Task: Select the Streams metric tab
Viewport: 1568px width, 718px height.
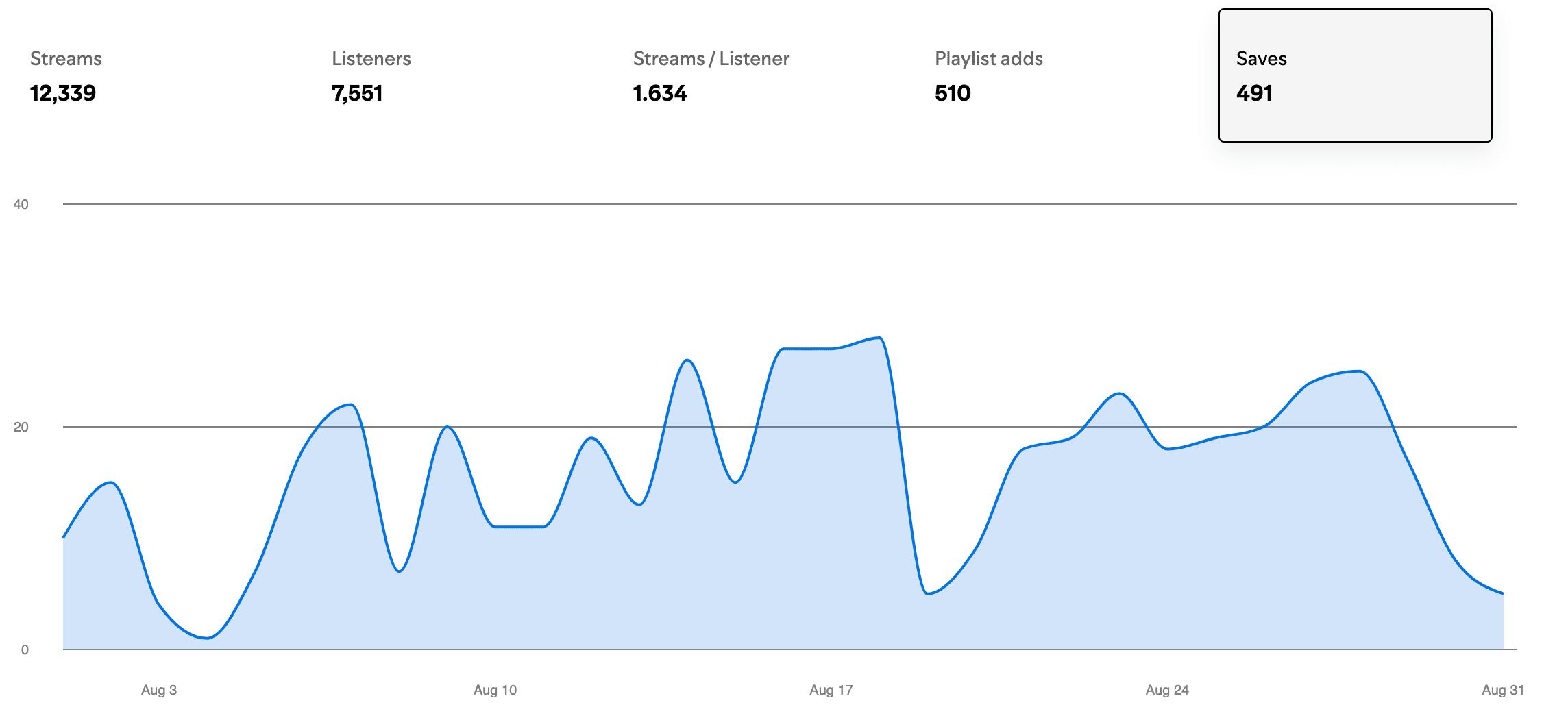Action: (66, 75)
